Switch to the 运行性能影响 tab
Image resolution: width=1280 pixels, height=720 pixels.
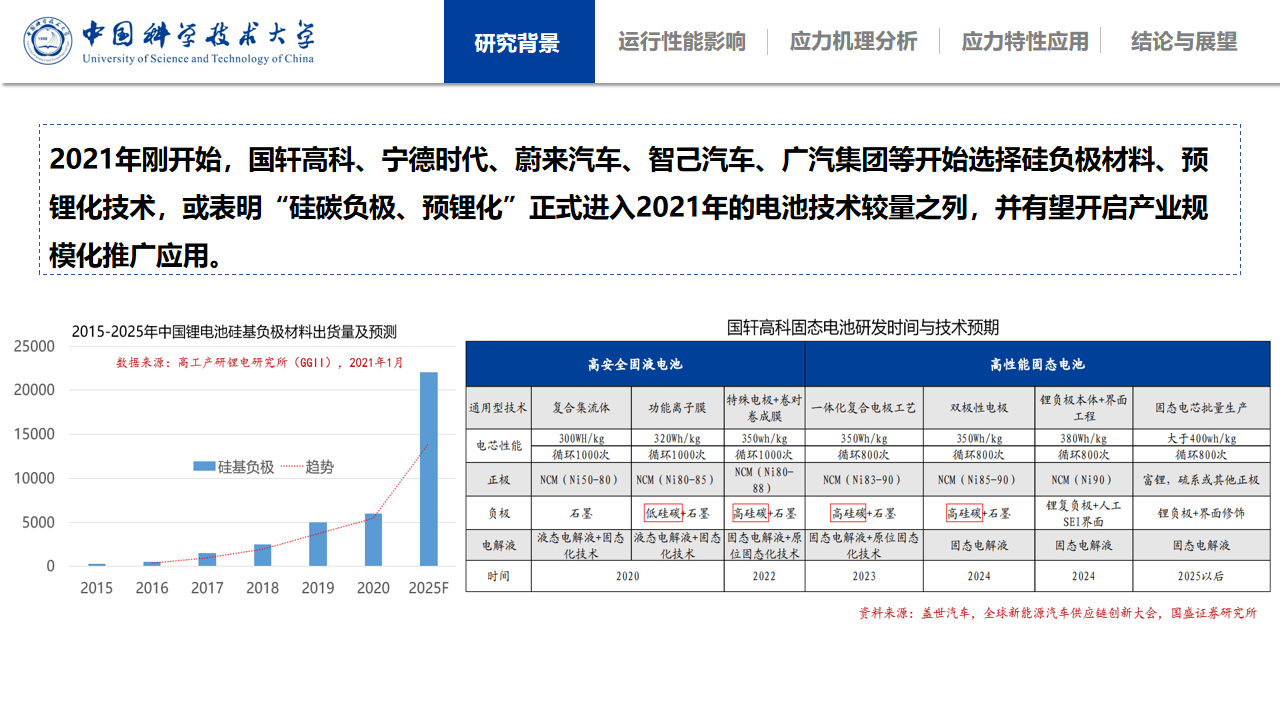pyautogui.click(x=681, y=42)
